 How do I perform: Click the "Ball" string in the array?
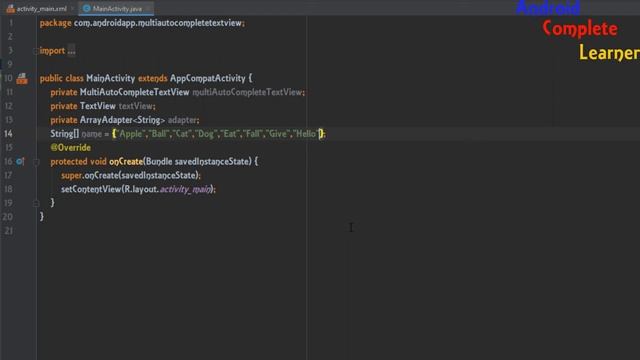tap(159, 134)
